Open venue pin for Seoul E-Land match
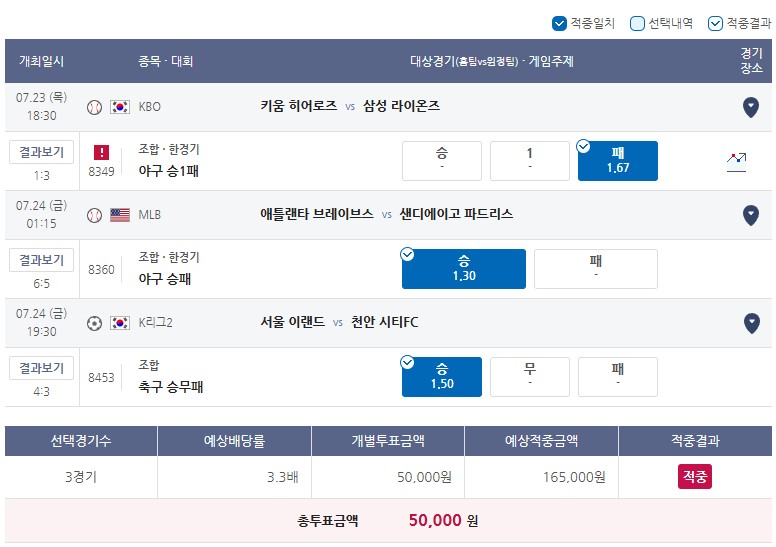This screenshot has width=776, height=547. click(x=751, y=323)
